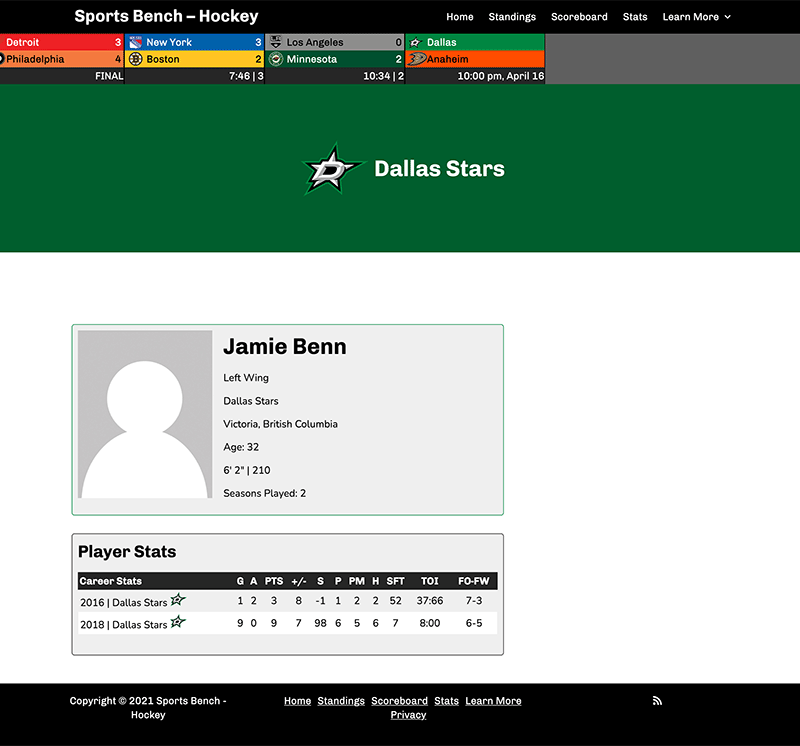Click the FINAL game status text
800x746 pixels.
pyautogui.click(x=109, y=76)
